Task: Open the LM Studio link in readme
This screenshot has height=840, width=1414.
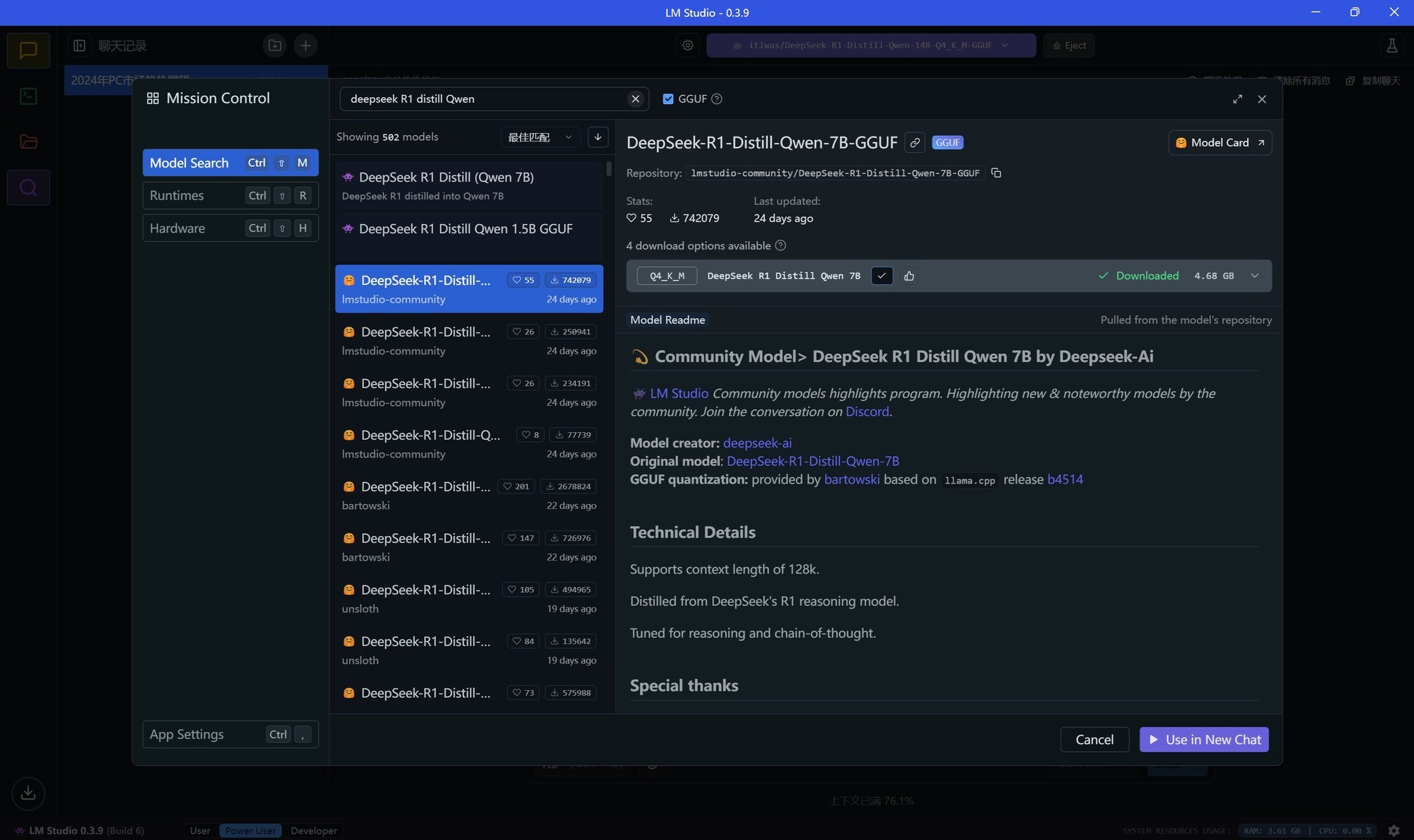Action: point(679,393)
